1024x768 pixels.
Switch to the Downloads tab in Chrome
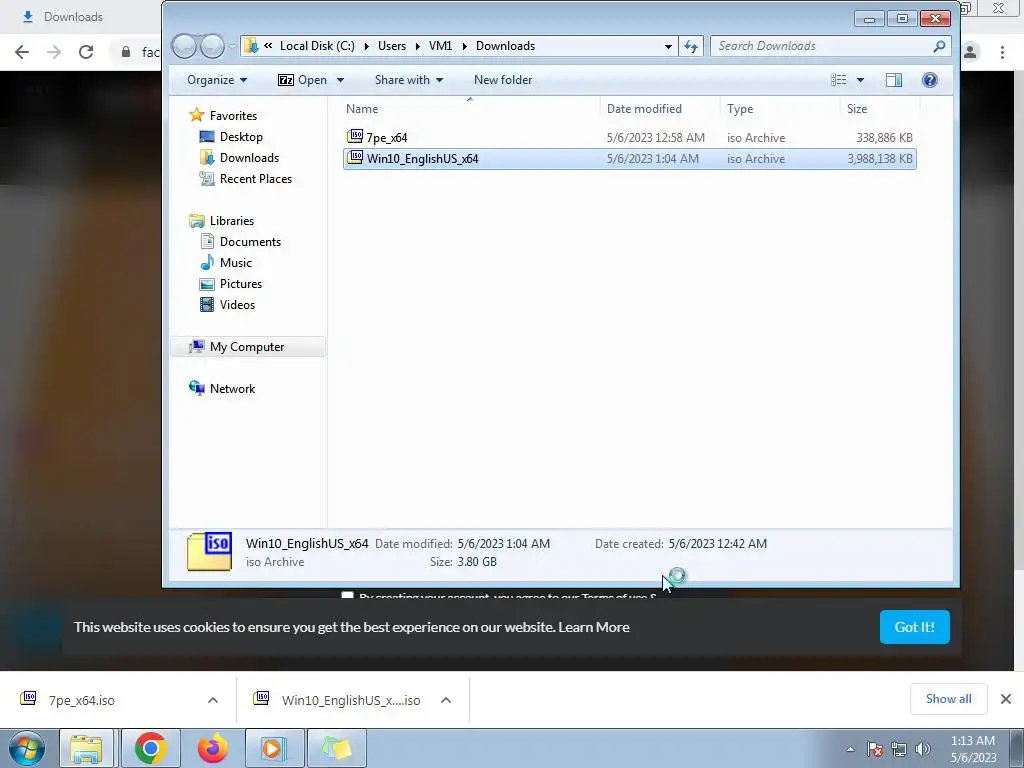73,17
